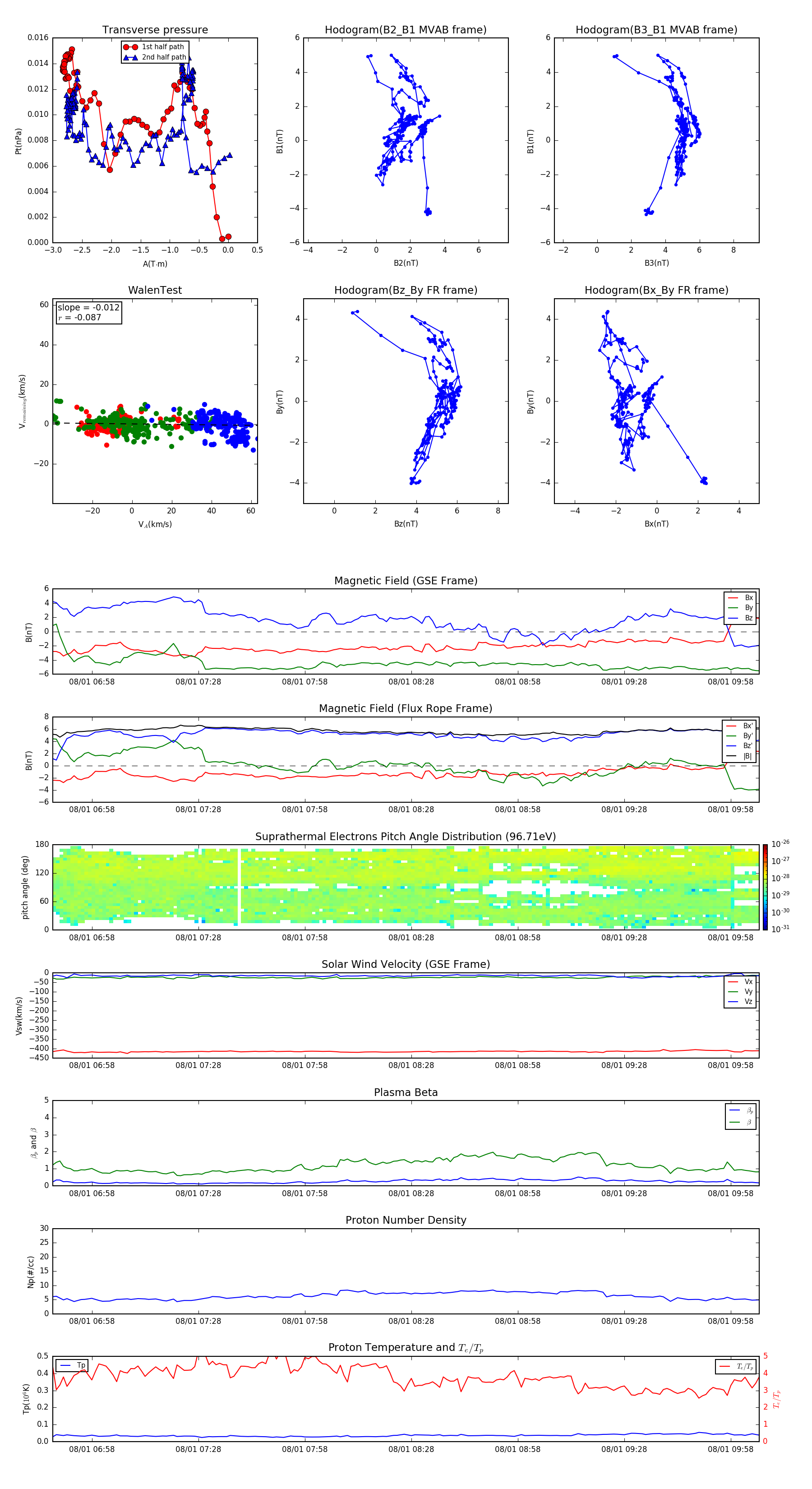Click the "By'" entry in Flux Rope legend
This screenshot has height=1489, width=812.
click(x=740, y=736)
